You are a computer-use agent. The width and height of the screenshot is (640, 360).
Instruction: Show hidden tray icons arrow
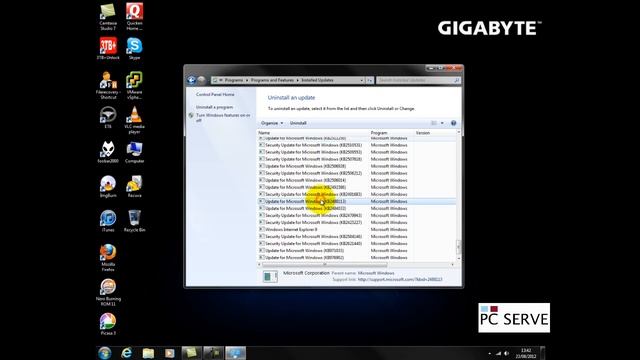pyautogui.click(x=490, y=353)
